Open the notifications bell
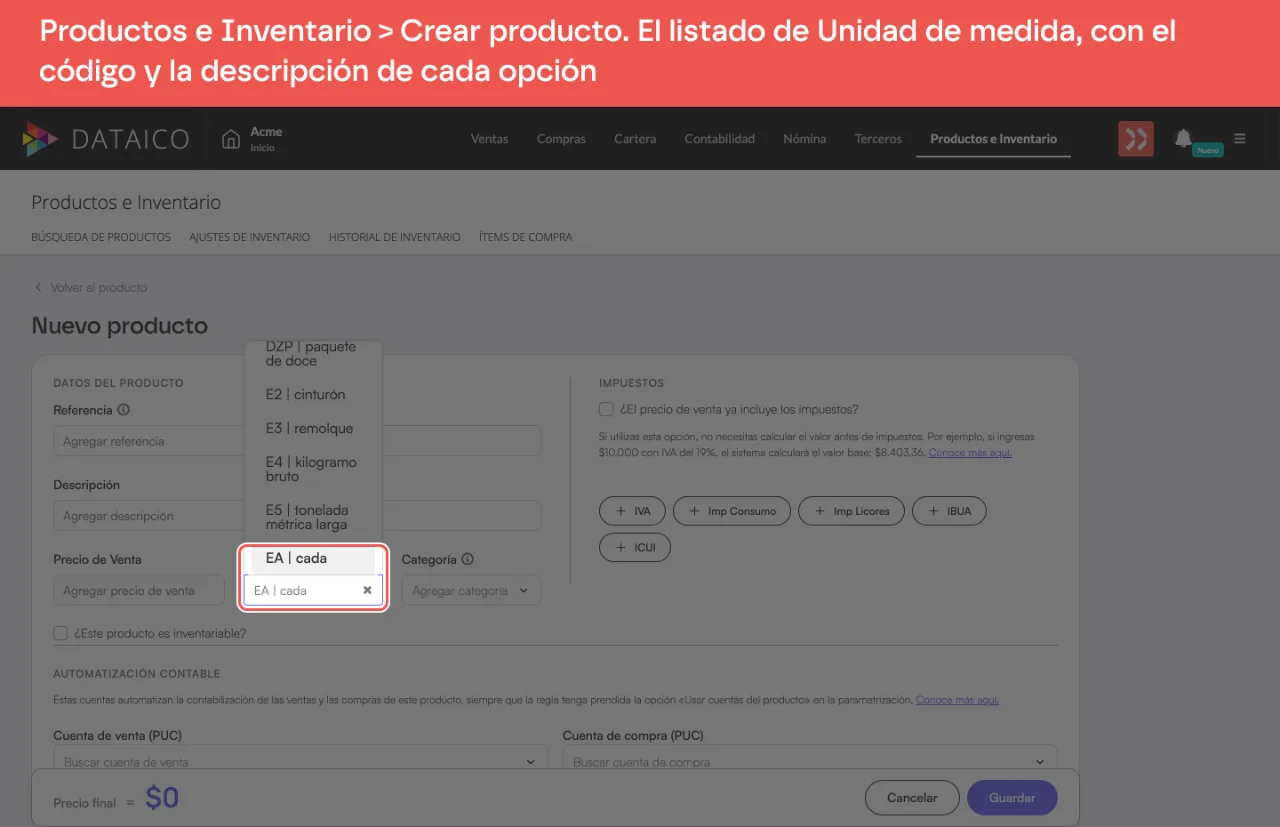This screenshot has height=827, width=1280. tap(1183, 138)
